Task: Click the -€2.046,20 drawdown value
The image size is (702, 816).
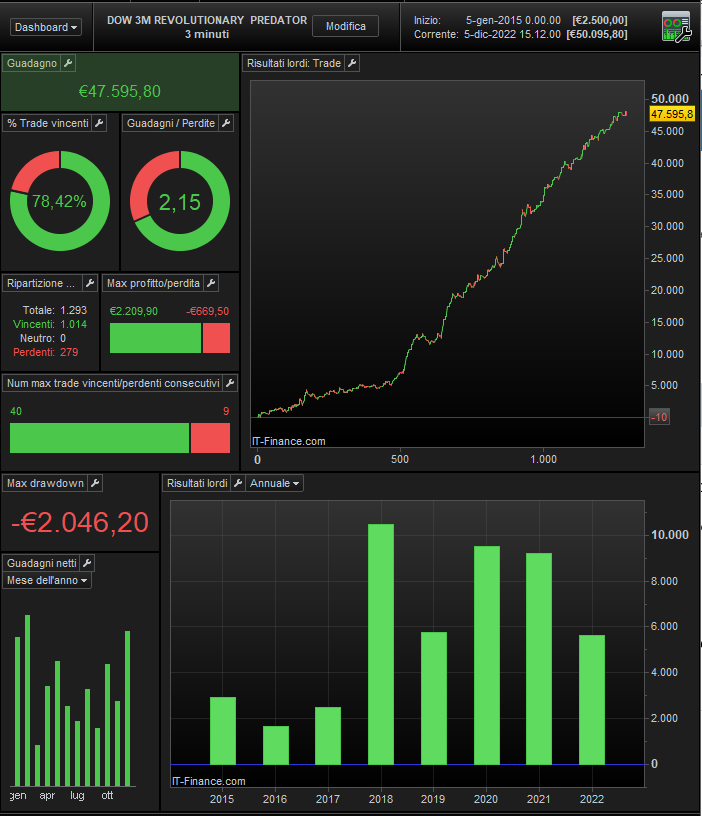Action: (x=80, y=522)
